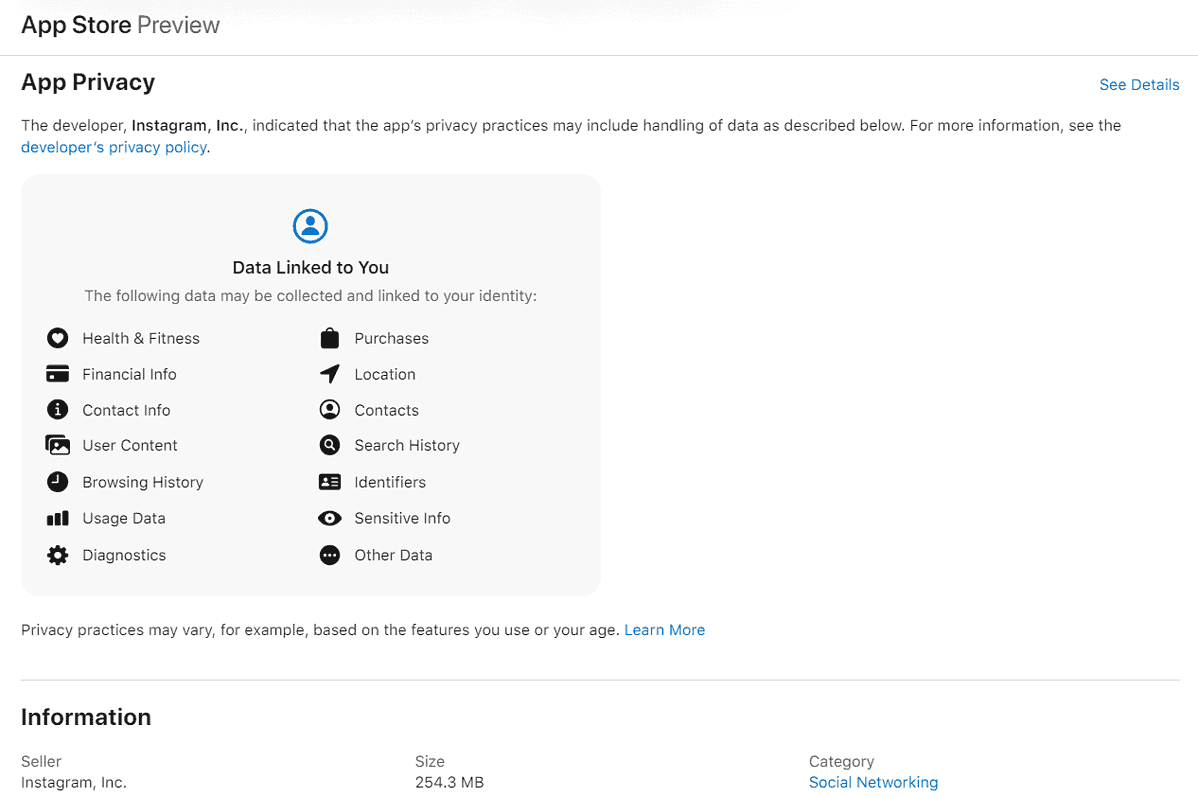The height and width of the screenshot is (797, 1198).
Task: Open the developer's privacy policy link
Action: pyautogui.click(x=114, y=147)
